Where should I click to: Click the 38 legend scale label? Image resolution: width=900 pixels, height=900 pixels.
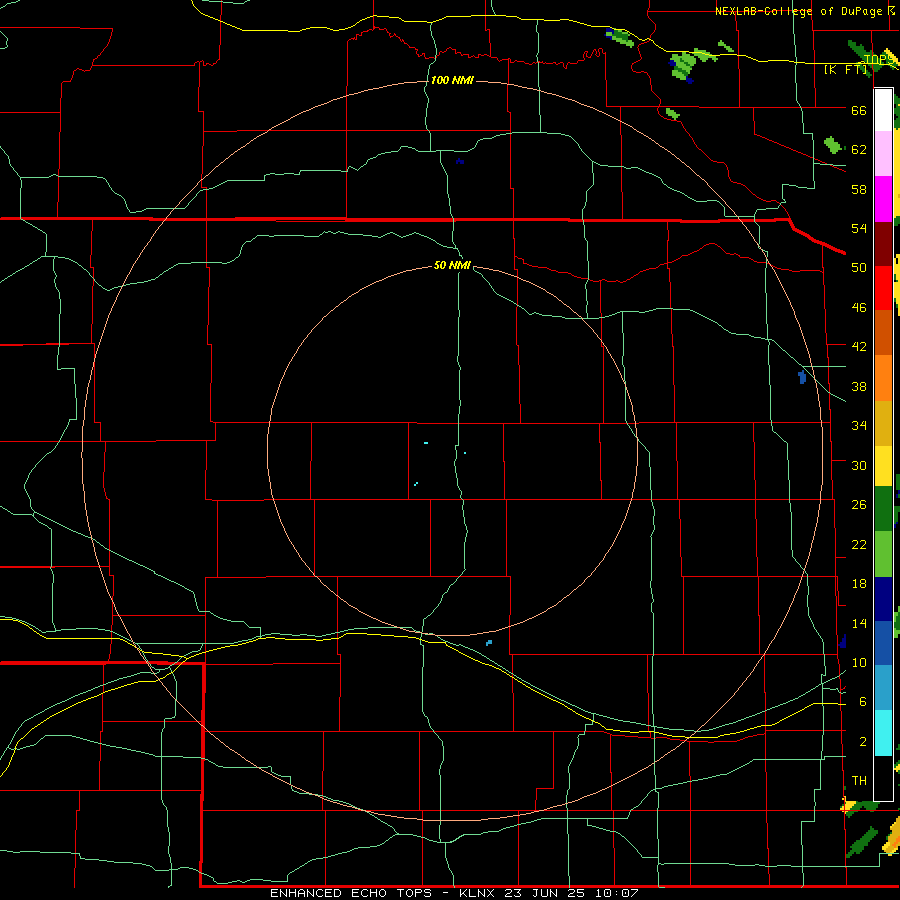(x=859, y=387)
